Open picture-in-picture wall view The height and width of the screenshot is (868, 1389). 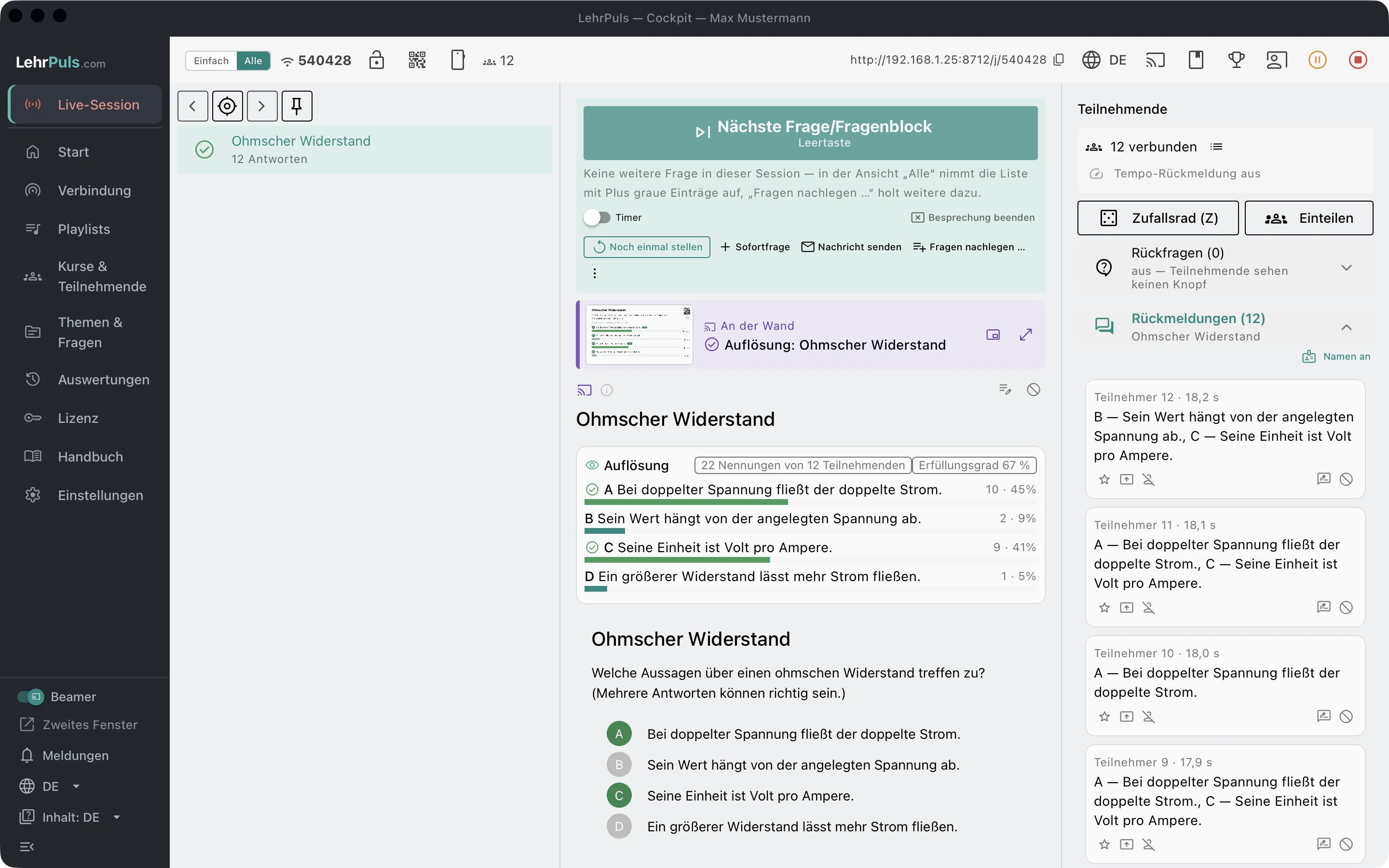[993, 335]
